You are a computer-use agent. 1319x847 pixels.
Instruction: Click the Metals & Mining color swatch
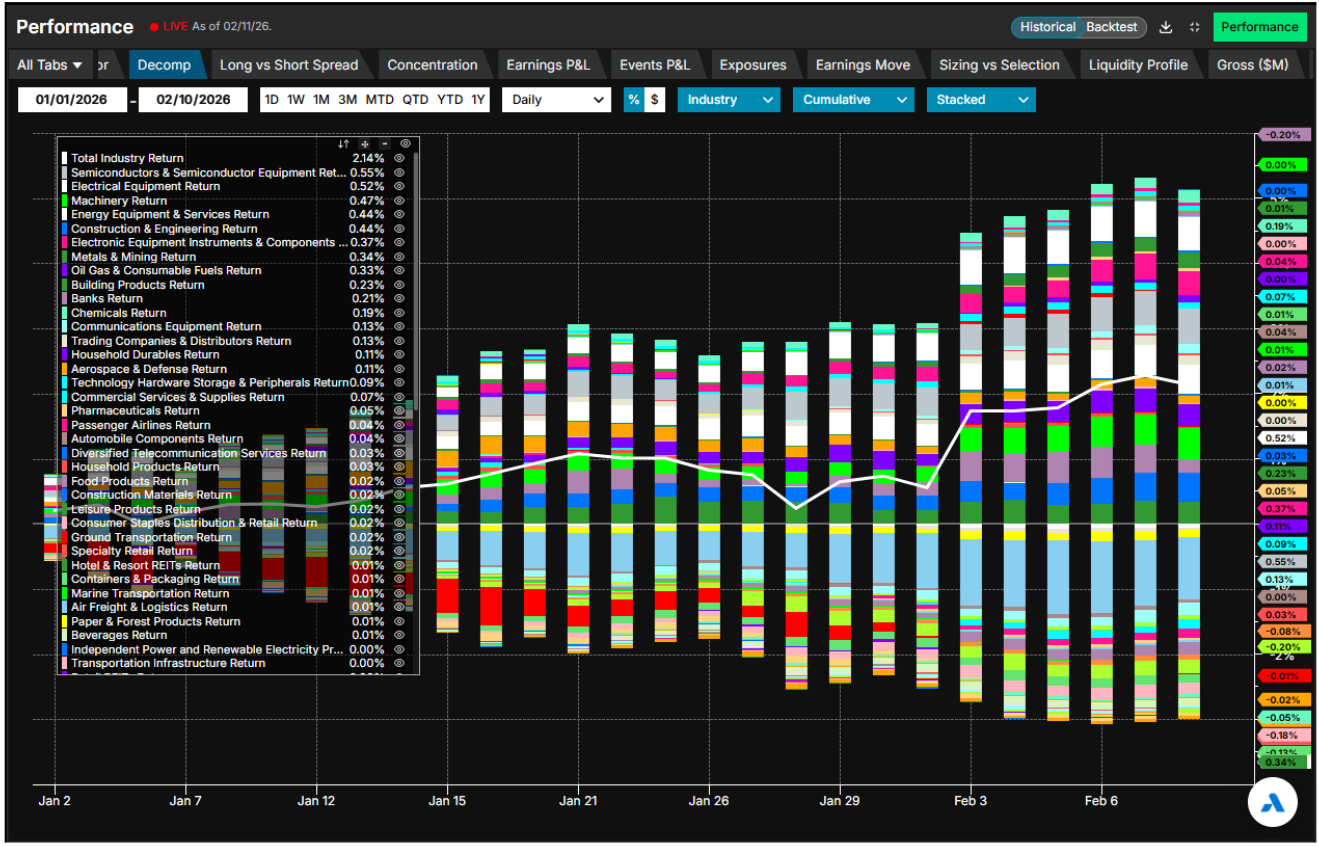click(65, 257)
